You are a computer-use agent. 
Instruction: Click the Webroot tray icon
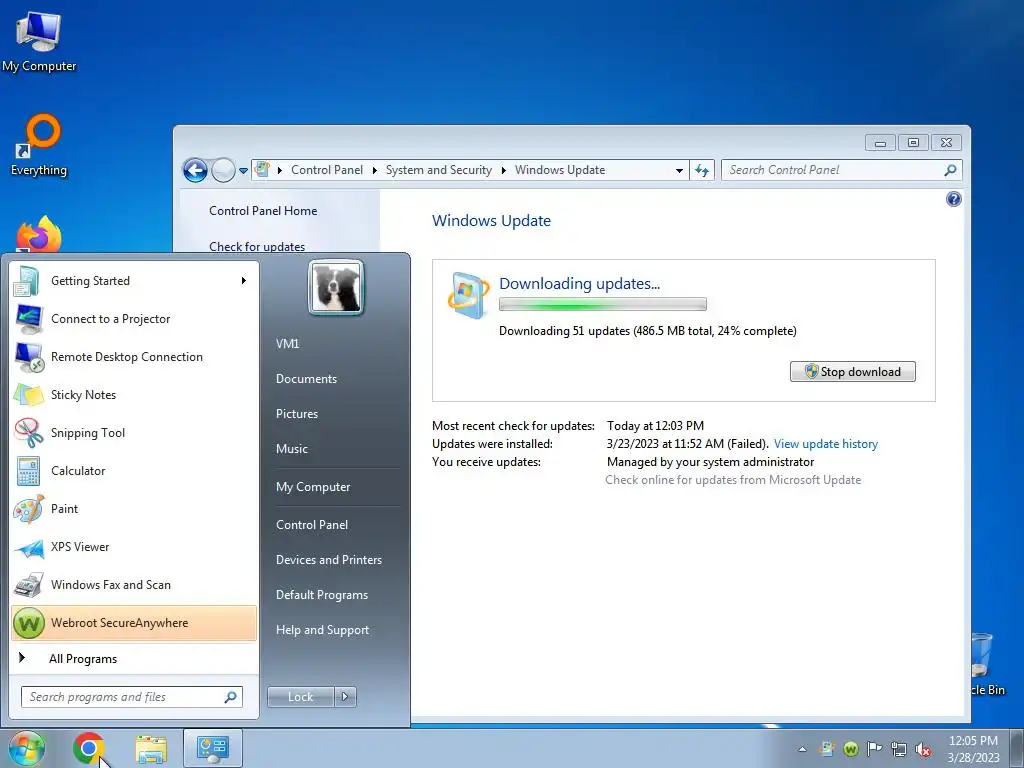pyautogui.click(x=850, y=749)
